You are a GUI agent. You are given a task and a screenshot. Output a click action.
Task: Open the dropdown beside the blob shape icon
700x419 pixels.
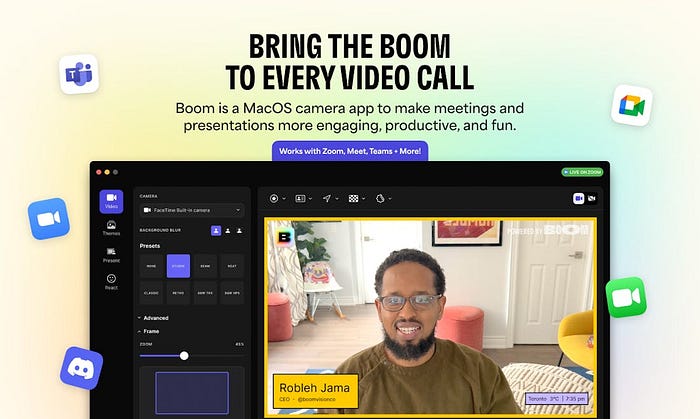pos(390,199)
